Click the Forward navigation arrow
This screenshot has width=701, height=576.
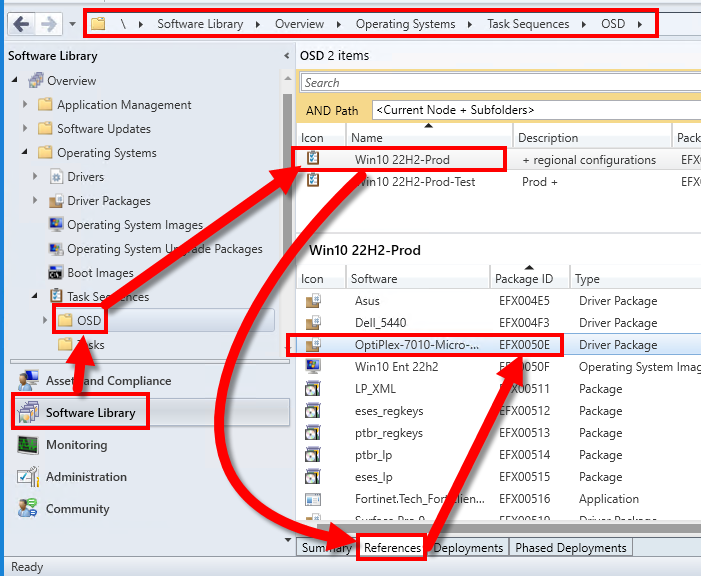pyautogui.click(x=48, y=24)
